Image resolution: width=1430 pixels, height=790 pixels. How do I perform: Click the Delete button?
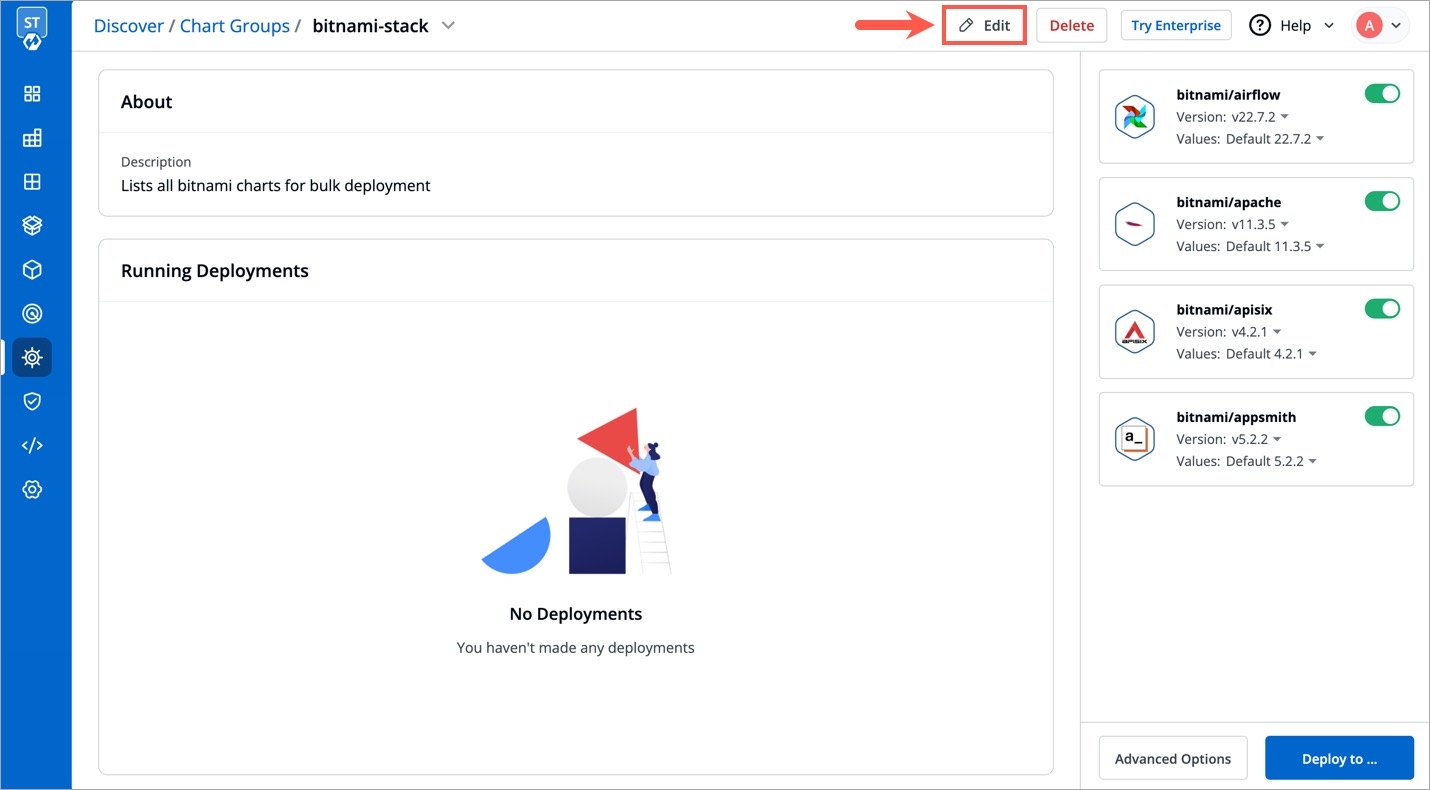click(x=1071, y=26)
